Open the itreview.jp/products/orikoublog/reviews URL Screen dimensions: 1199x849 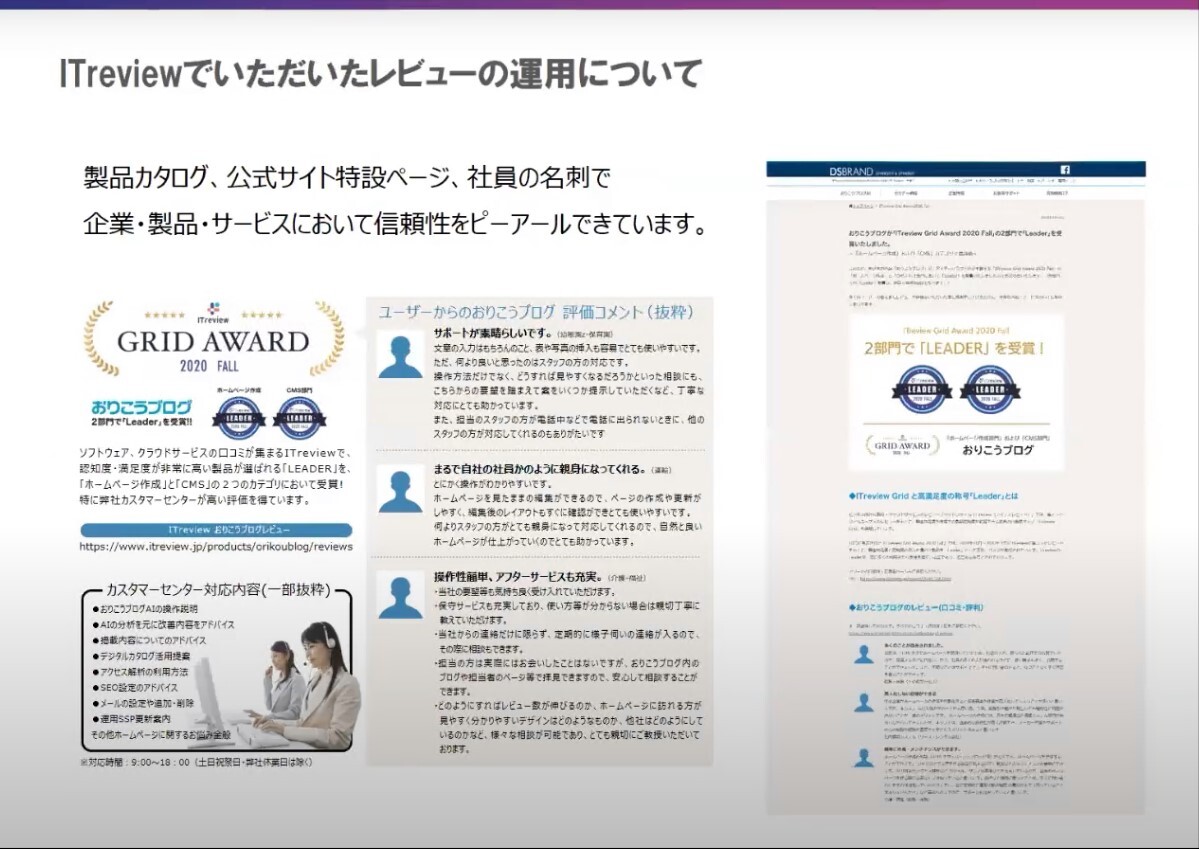(x=216, y=546)
